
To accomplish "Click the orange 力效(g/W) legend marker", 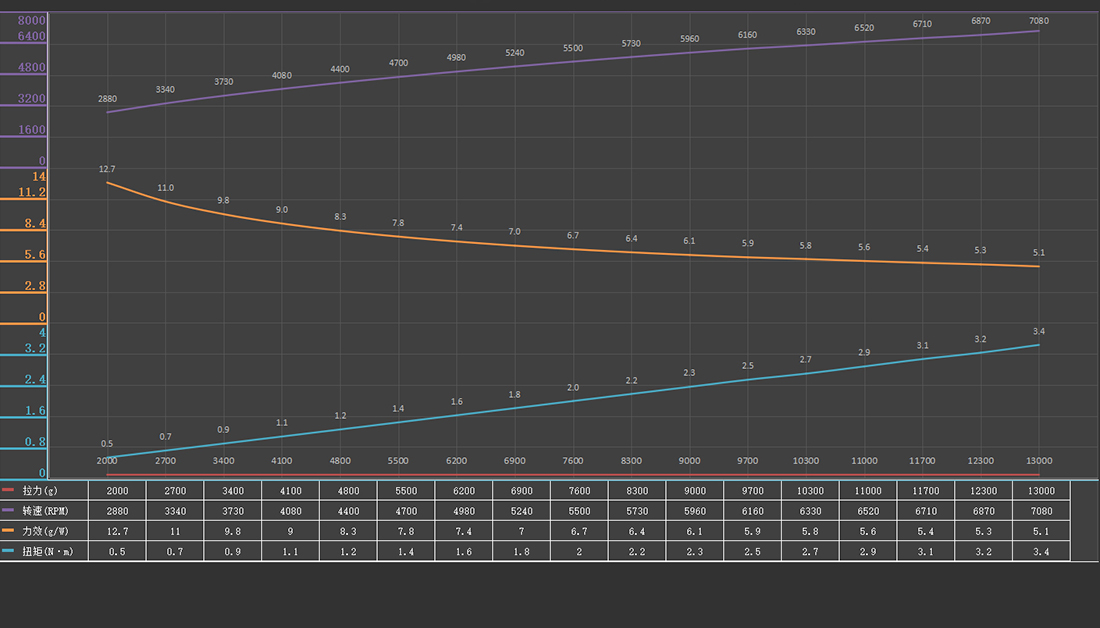I will click(x=9, y=530).
